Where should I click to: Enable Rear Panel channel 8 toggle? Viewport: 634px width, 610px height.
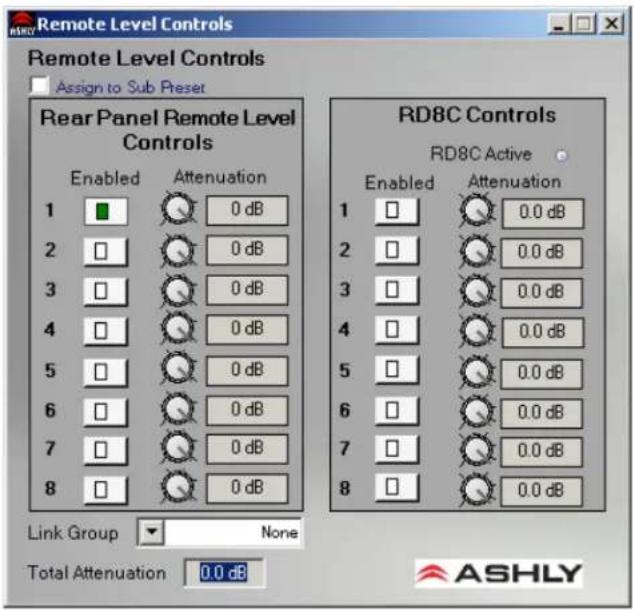105,490
